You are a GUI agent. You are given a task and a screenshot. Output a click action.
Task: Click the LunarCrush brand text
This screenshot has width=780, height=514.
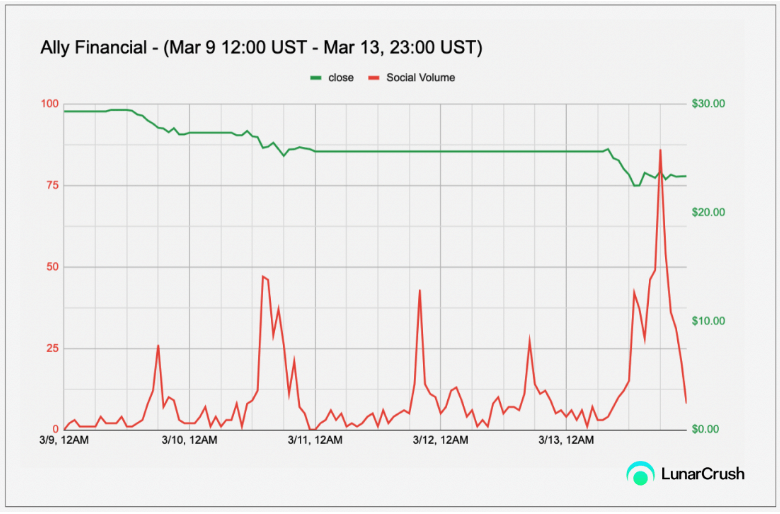tap(702, 474)
